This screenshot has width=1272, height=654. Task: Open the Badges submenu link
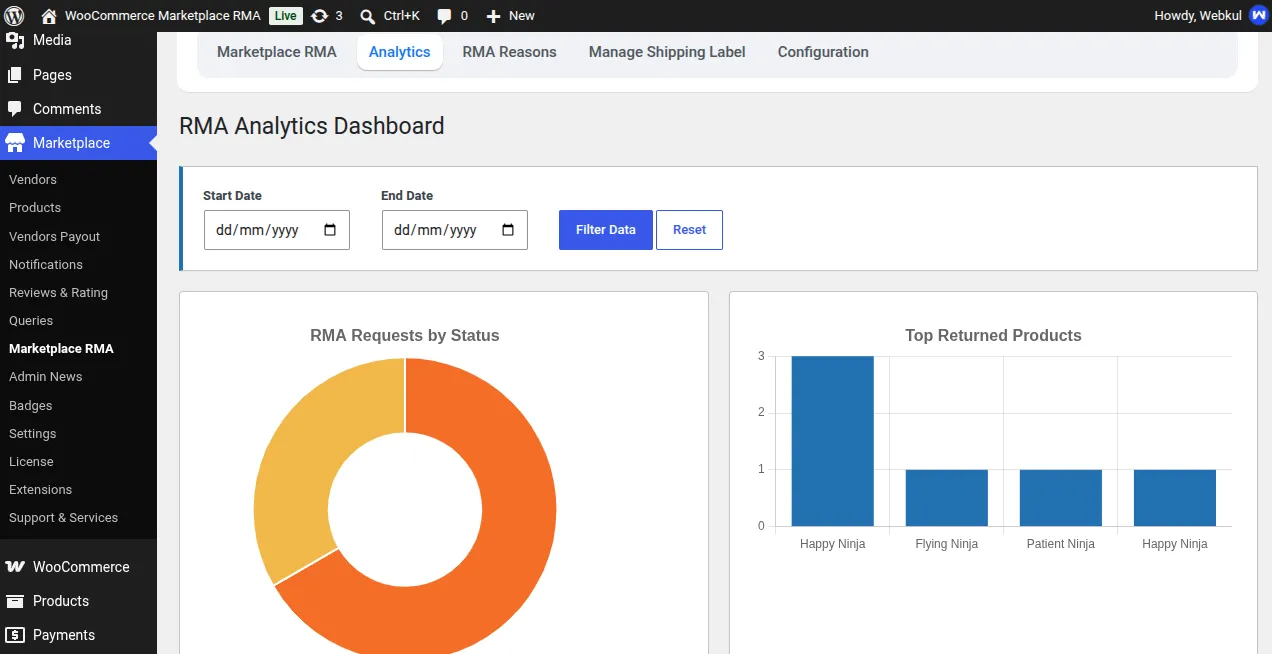31,406
